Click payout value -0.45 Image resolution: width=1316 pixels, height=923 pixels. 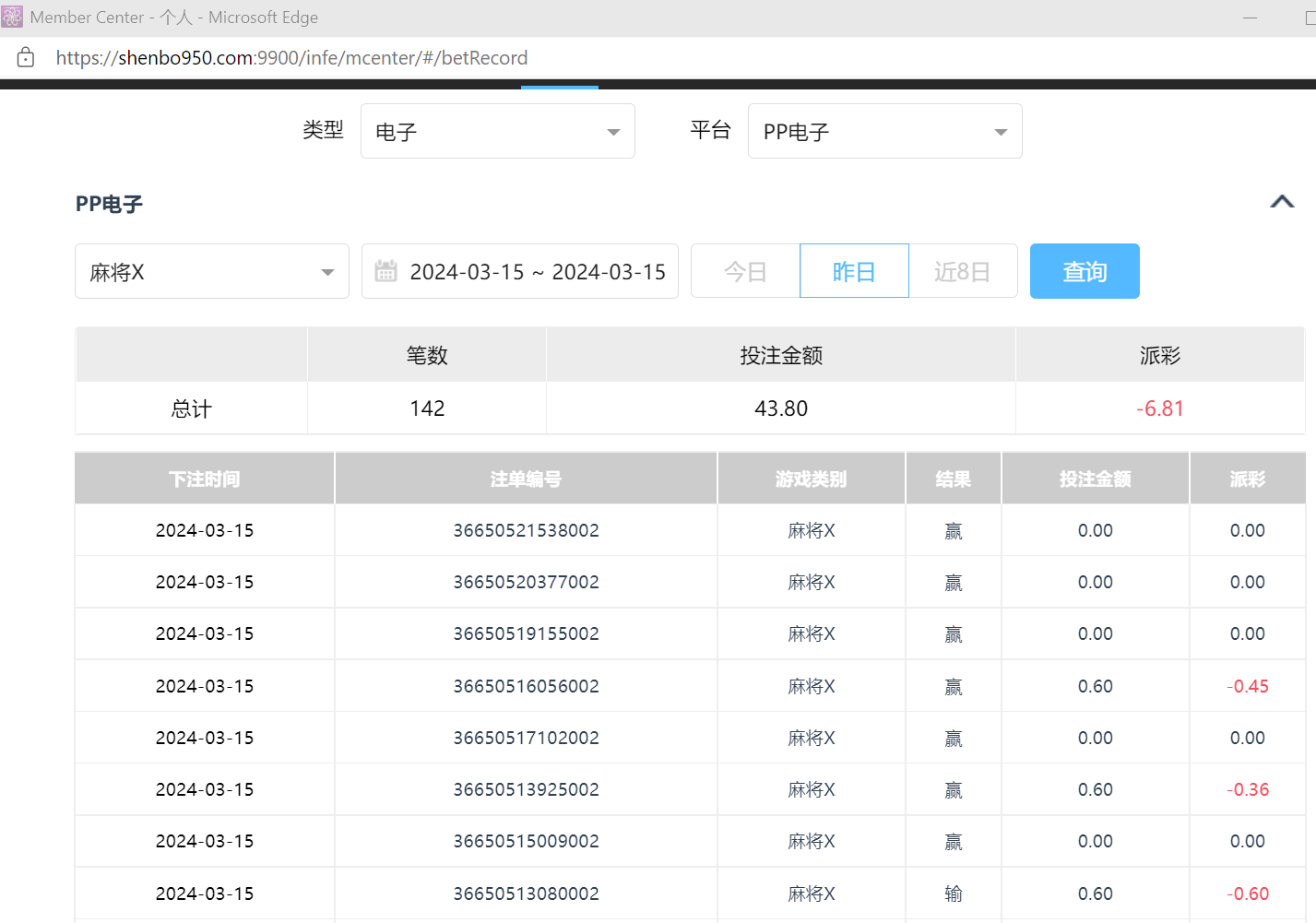[1248, 686]
